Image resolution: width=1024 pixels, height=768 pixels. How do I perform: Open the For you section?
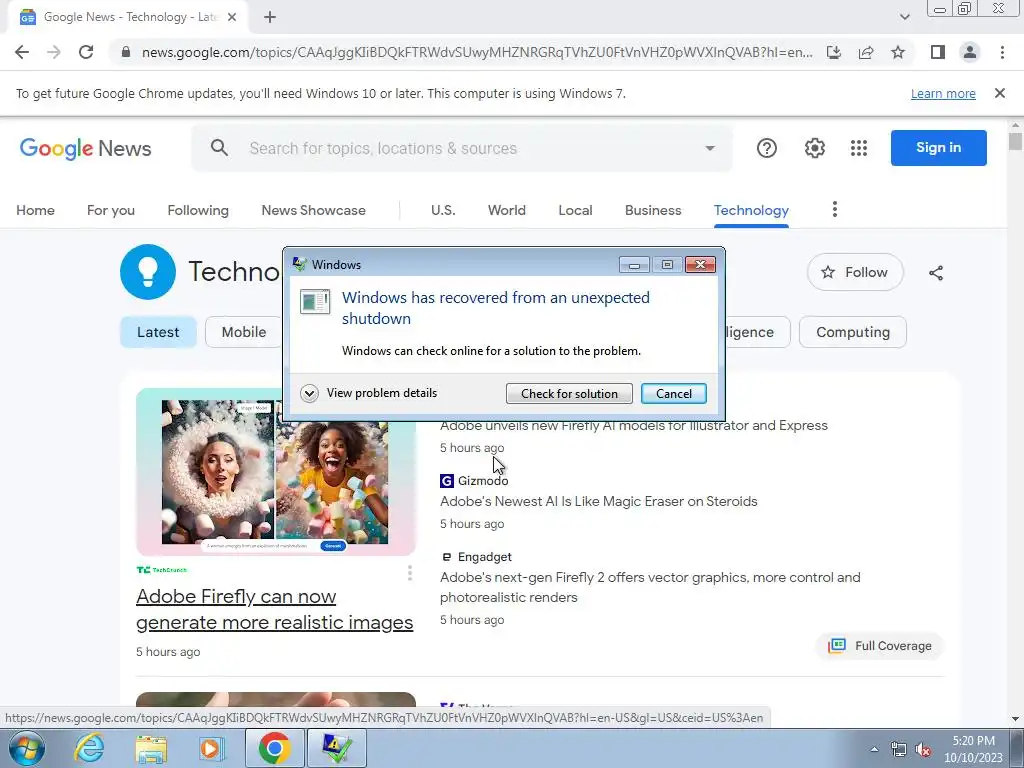pyautogui.click(x=111, y=210)
